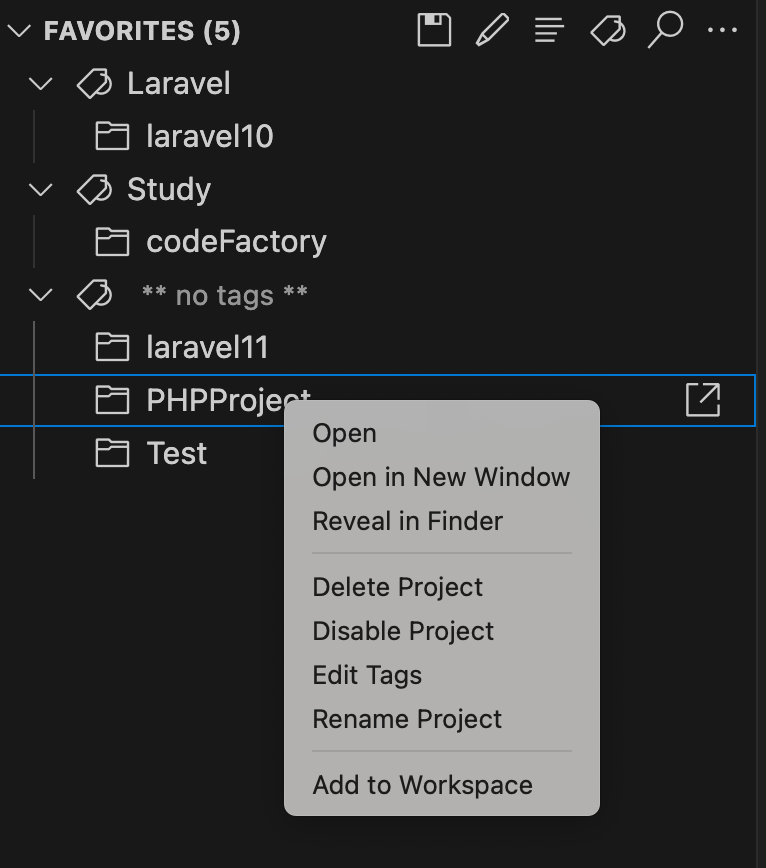
Task: Collapse the Laravel tag group chevron
Action: [40, 84]
